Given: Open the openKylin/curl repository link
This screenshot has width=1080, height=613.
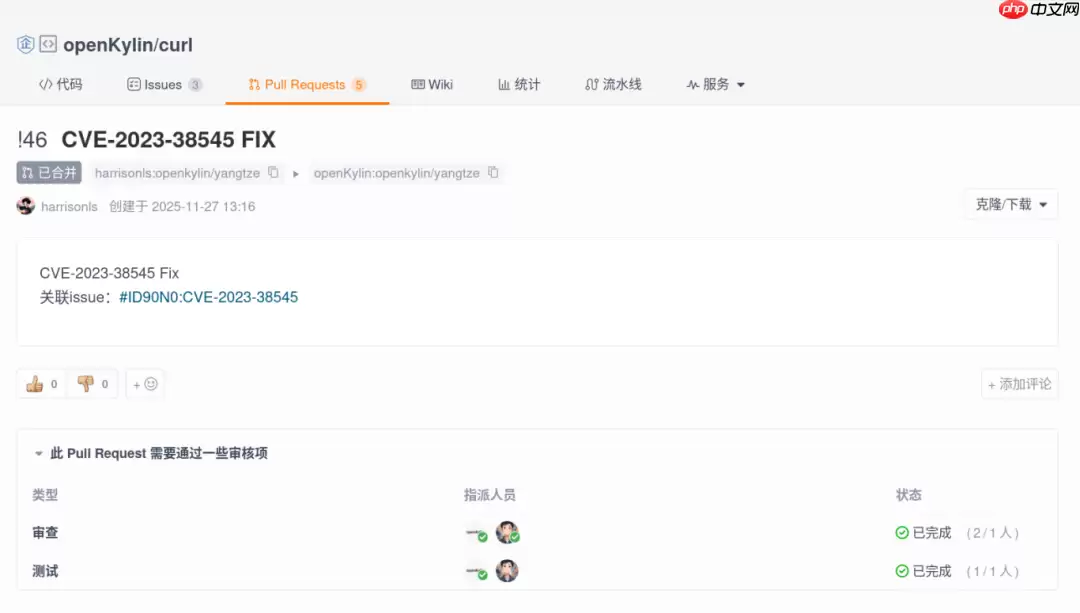Looking at the screenshot, I should 128,45.
